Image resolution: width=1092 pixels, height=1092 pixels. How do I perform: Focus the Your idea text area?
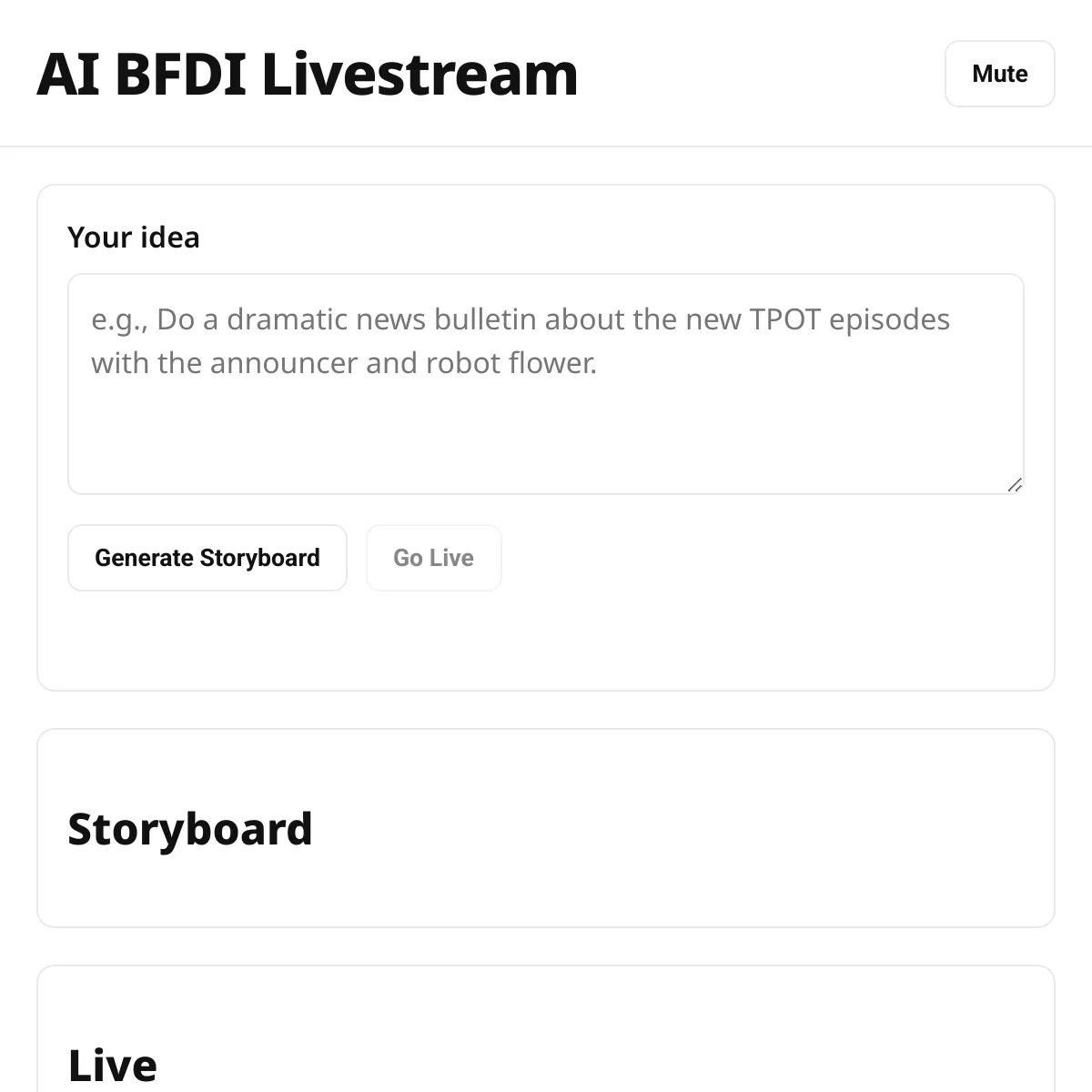pos(546,384)
